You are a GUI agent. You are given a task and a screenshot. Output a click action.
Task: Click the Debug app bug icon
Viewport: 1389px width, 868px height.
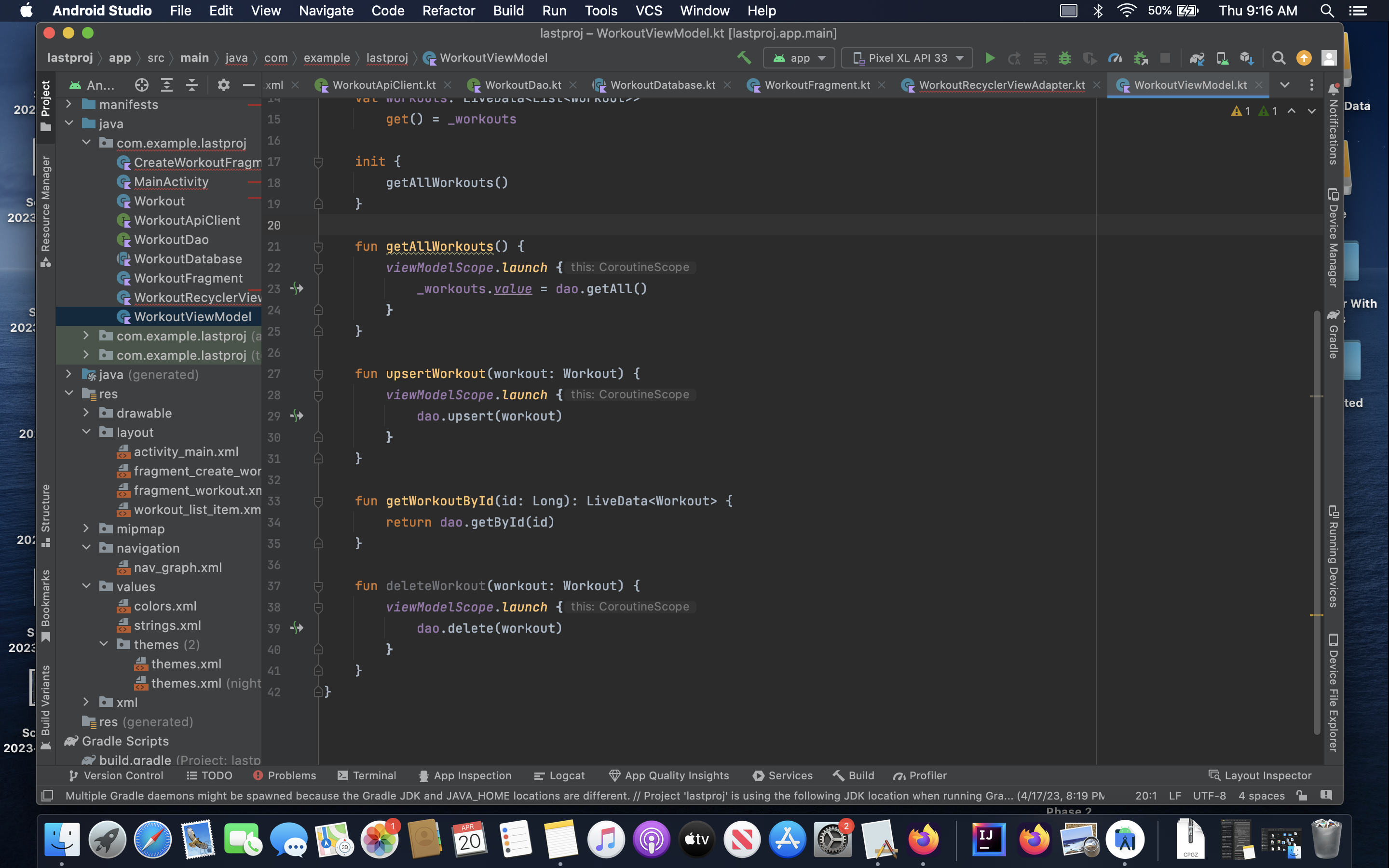tap(1065, 58)
